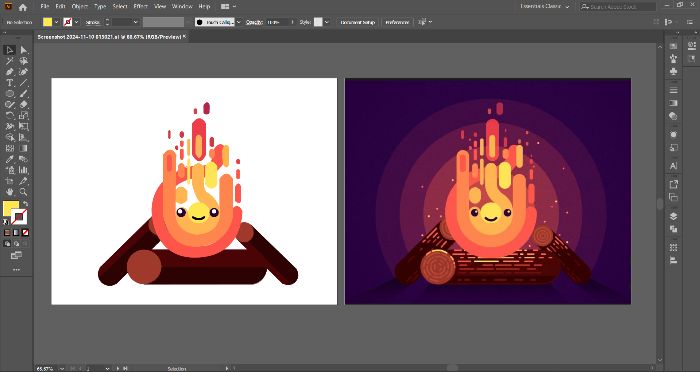Open the Stroke panel icon
Image resolution: width=700 pixels, height=372 pixels.
(674, 90)
